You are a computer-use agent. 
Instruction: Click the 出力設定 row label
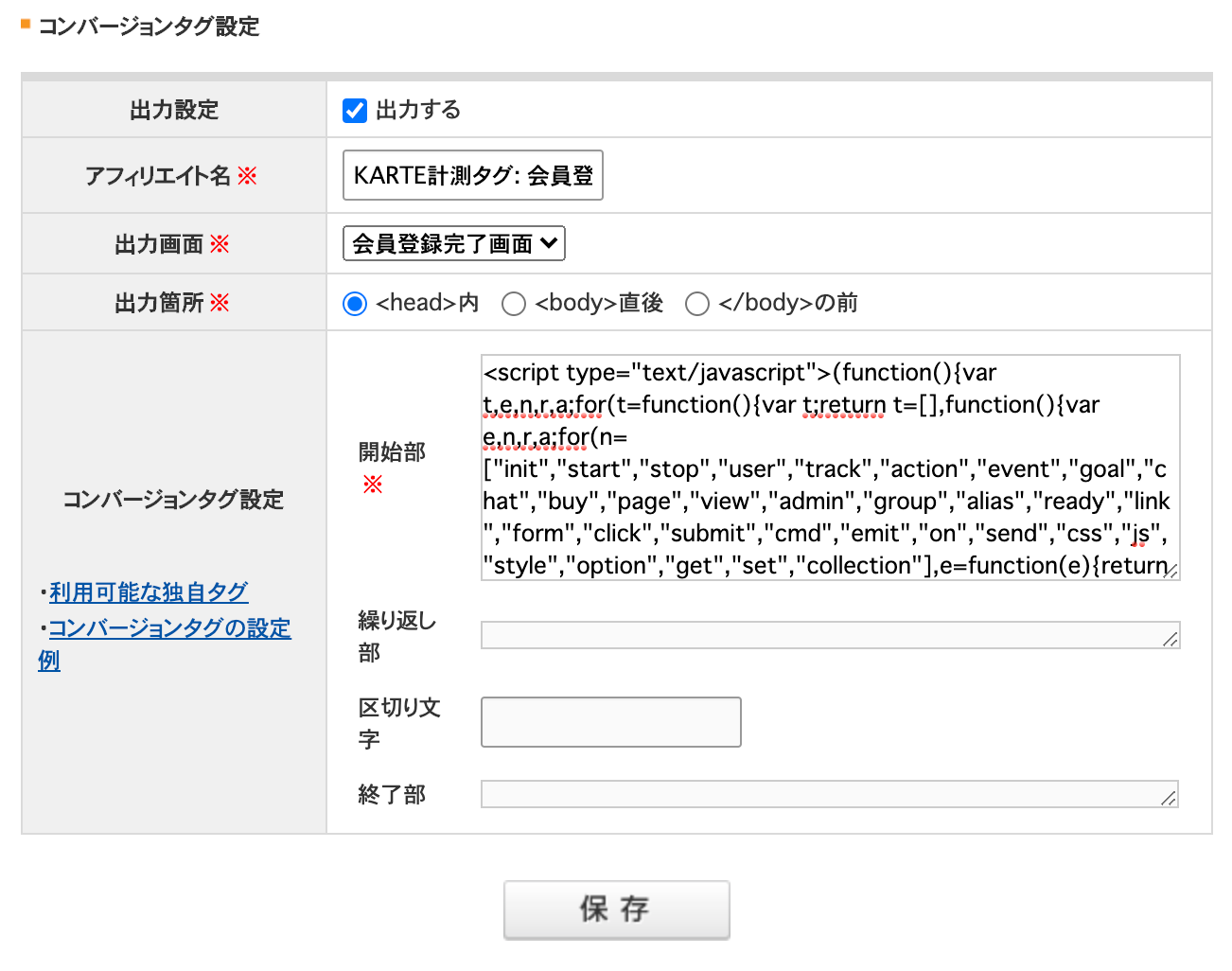pyautogui.click(x=174, y=111)
